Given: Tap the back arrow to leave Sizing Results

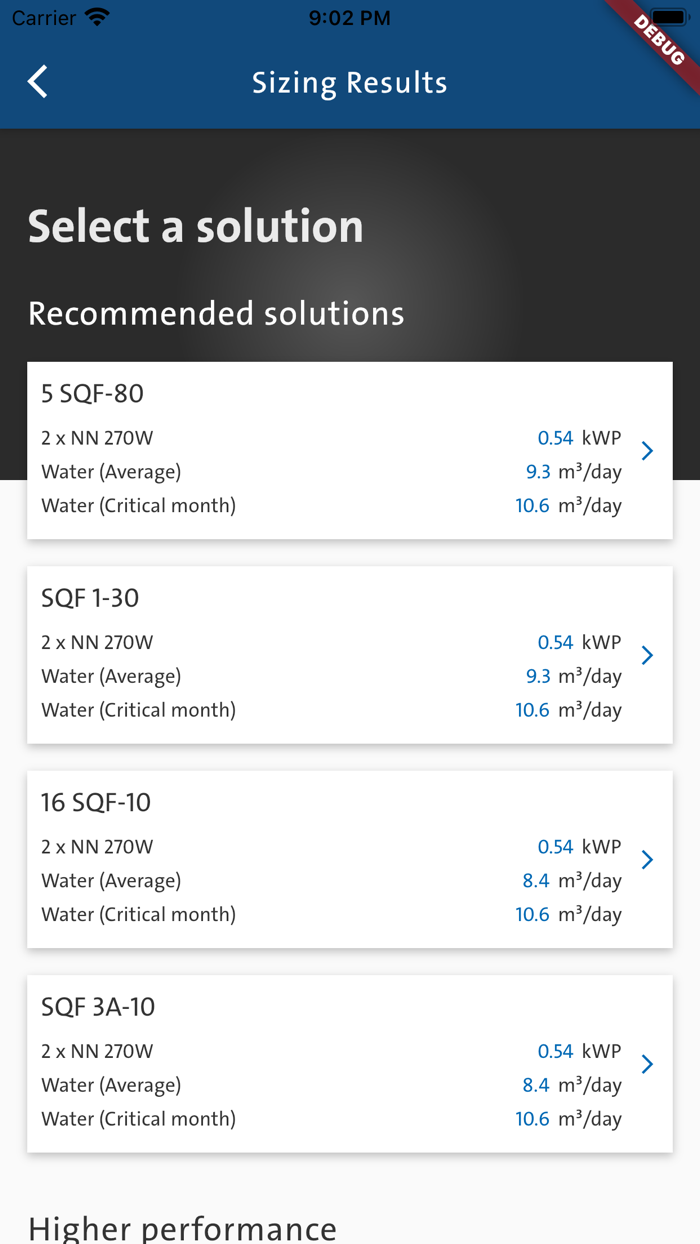Looking at the screenshot, I should (x=37, y=82).
